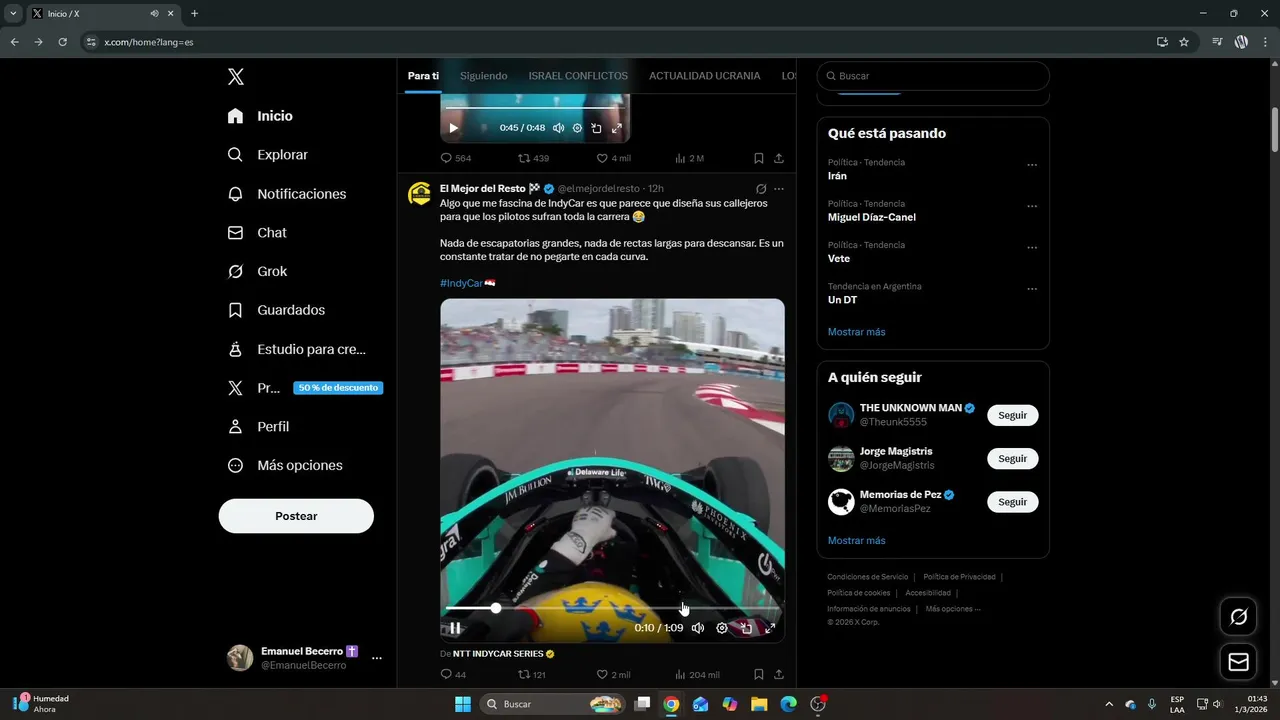Like the IndyCar post with 2 mil likes

613,675
